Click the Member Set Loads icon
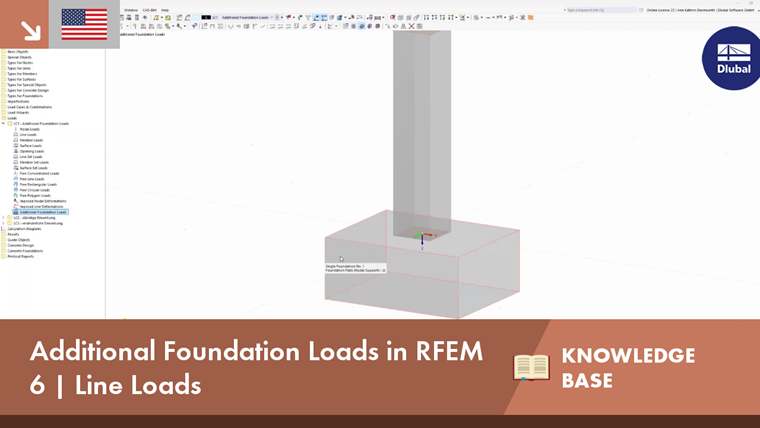760x428 pixels. (16, 162)
